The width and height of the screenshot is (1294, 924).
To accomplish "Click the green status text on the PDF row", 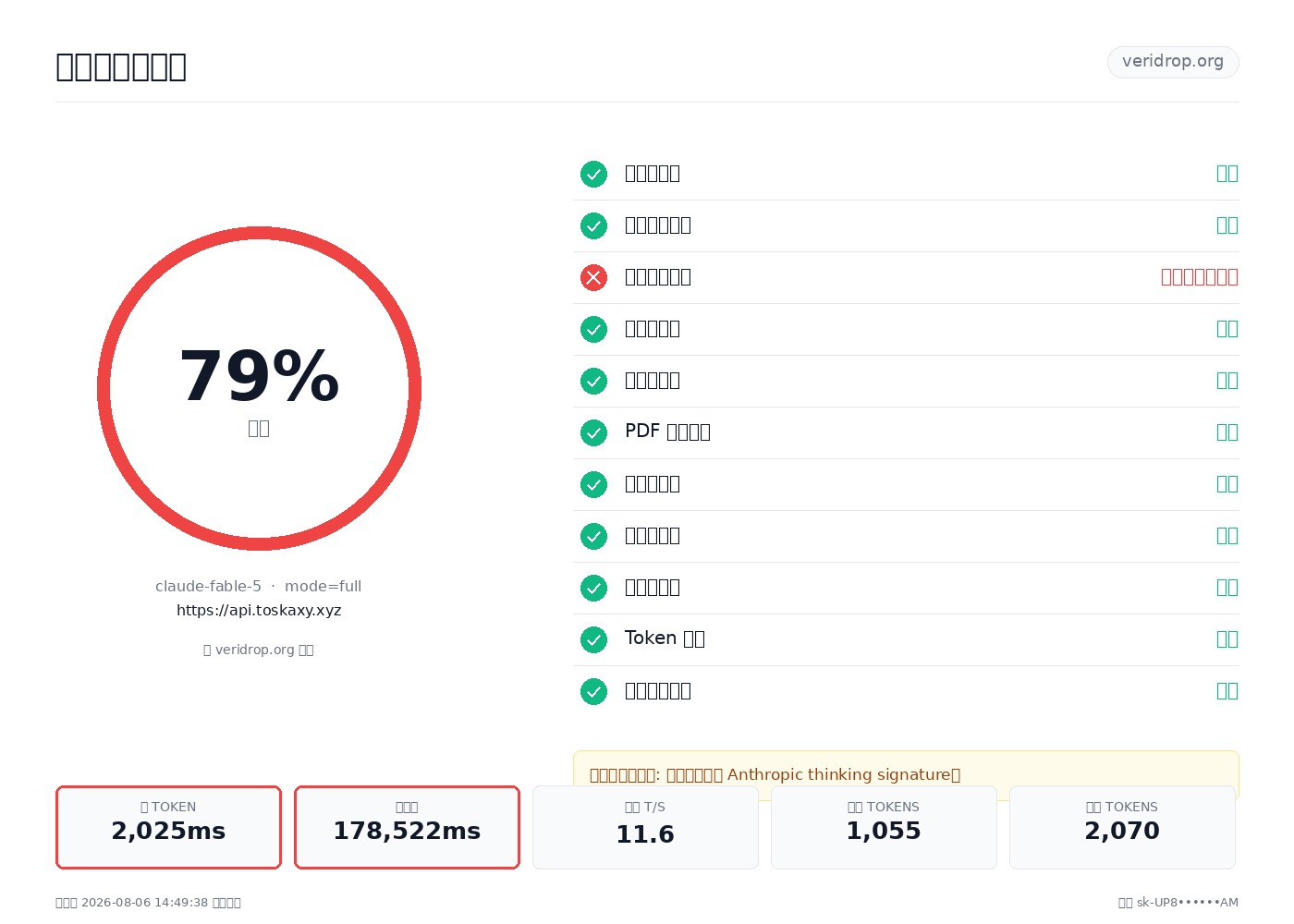I will (1227, 432).
